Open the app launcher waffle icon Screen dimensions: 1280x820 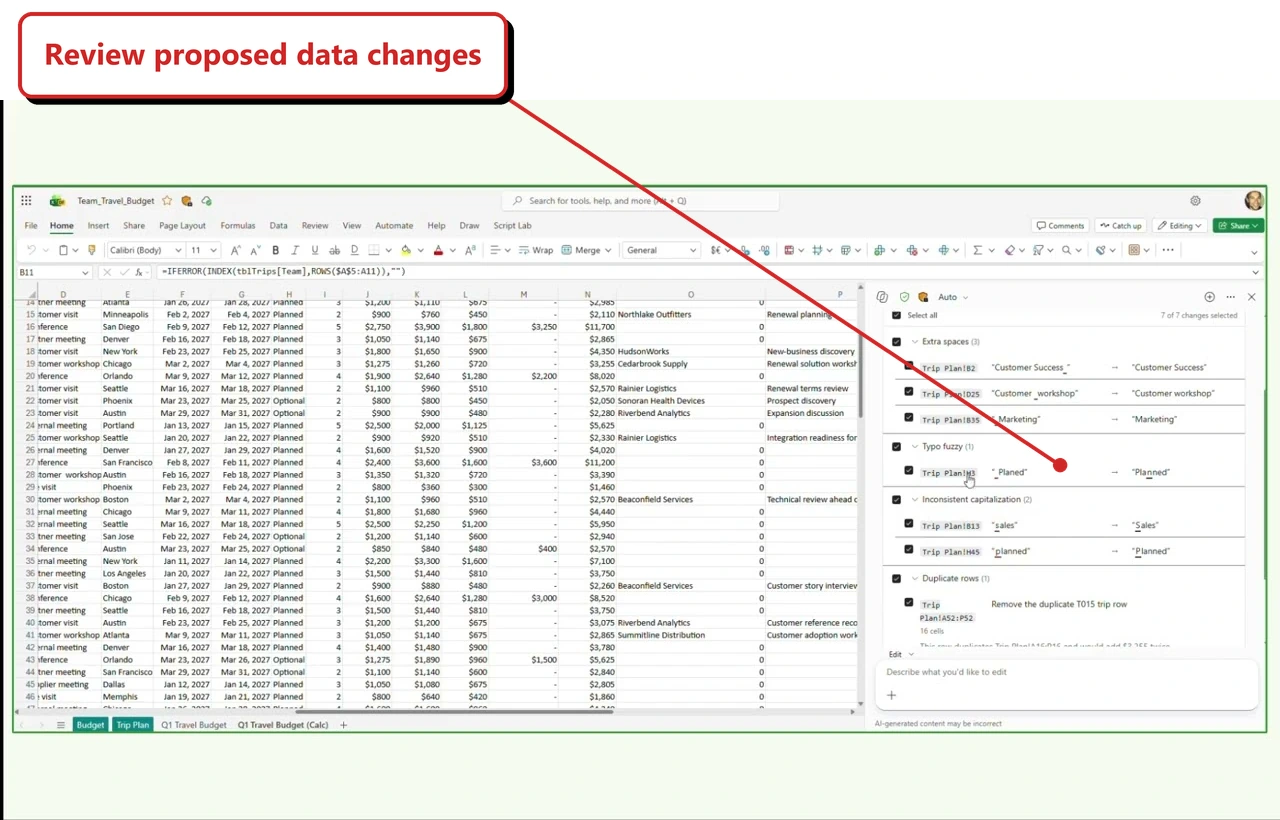tap(26, 201)
